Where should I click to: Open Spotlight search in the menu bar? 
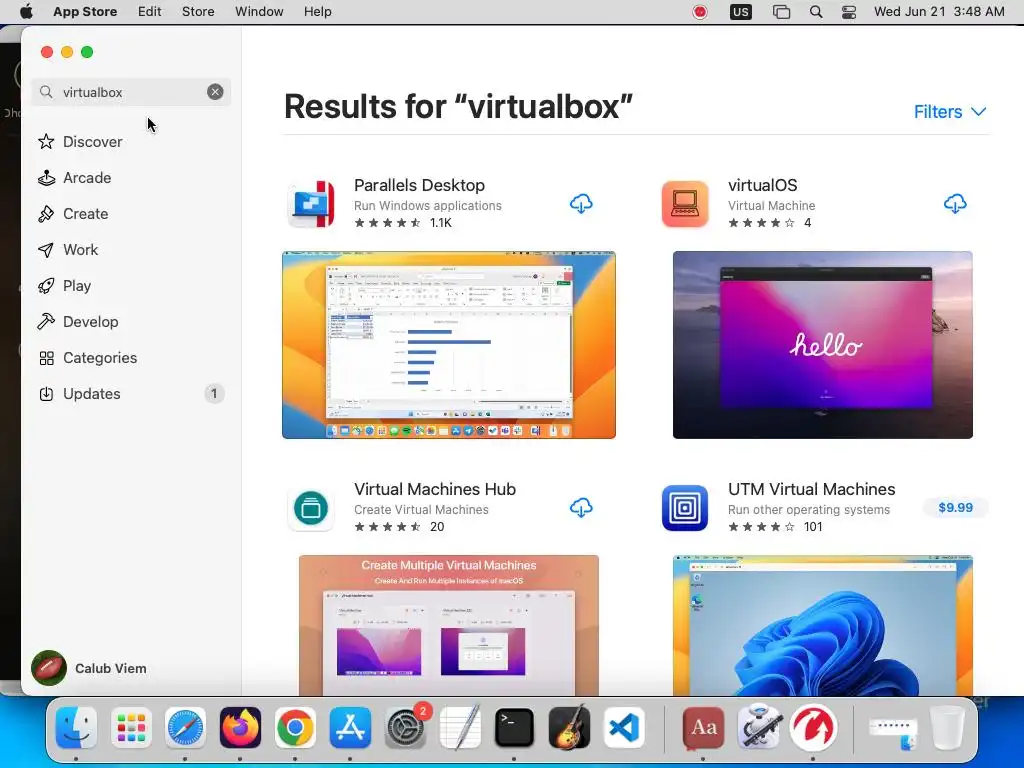click(816, 12)
